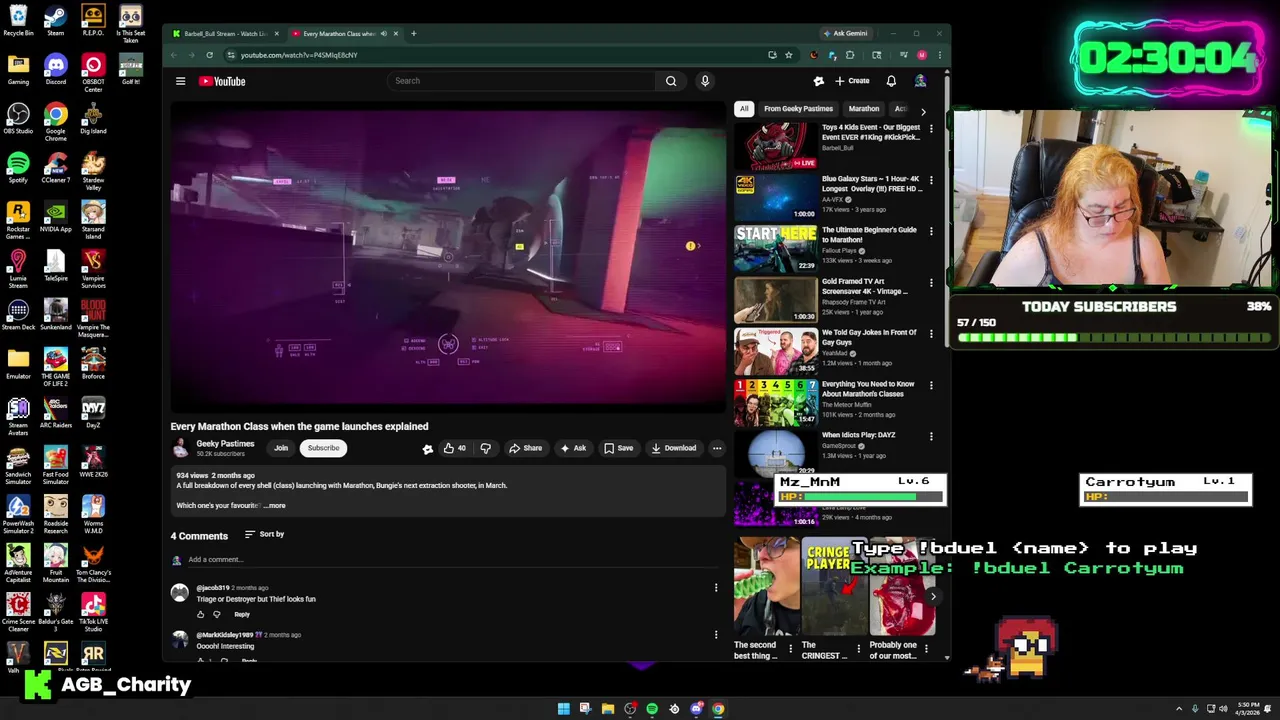
Task: Select the Every Marathon Class tab
Action: [x=338, y=33]
